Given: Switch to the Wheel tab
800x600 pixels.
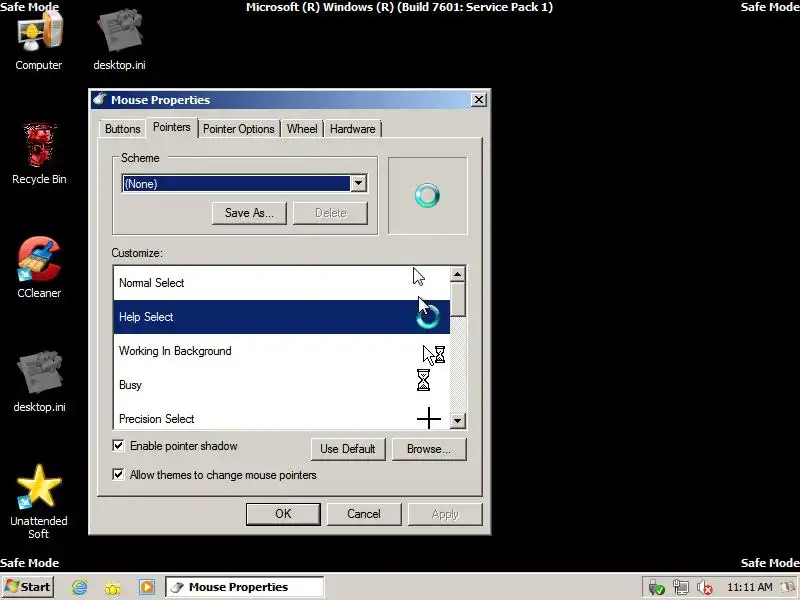Looking at the screenshot, I should coord(302,129).
